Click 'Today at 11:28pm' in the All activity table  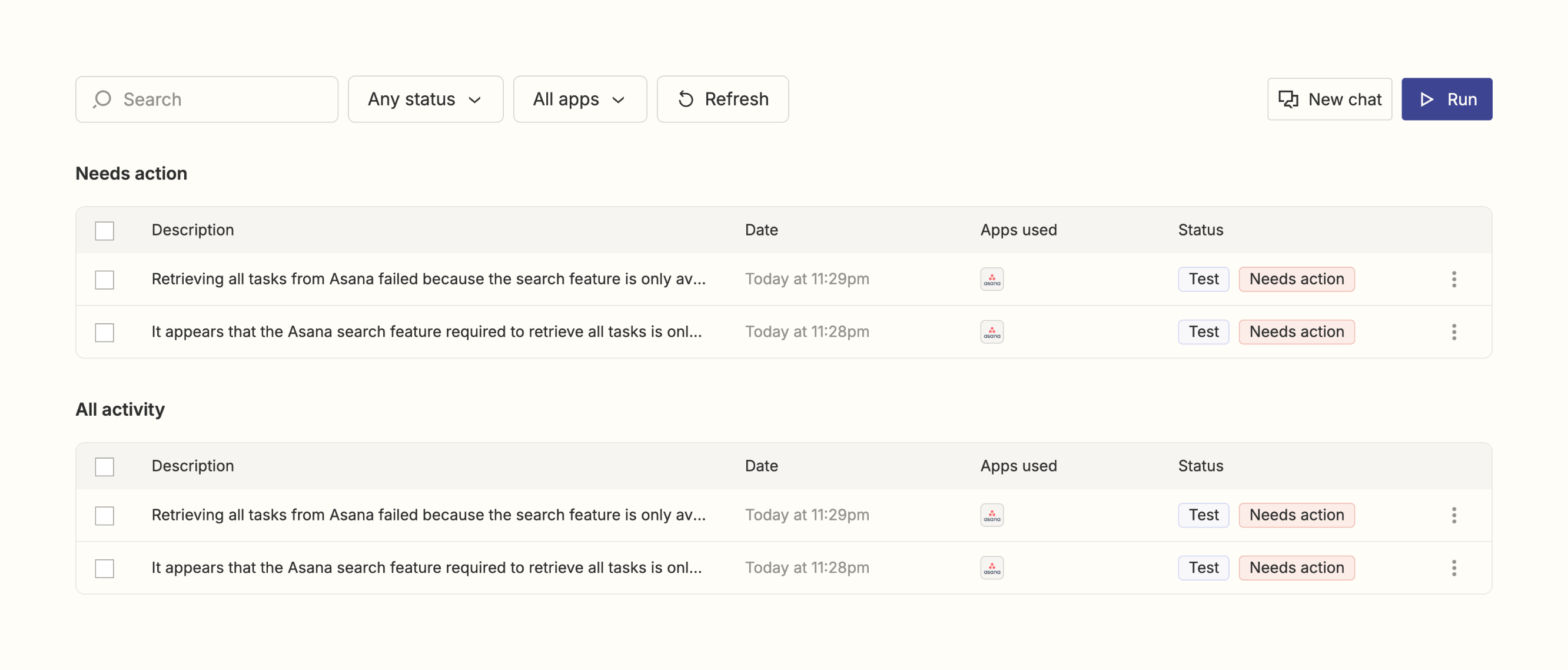point(807,568)
